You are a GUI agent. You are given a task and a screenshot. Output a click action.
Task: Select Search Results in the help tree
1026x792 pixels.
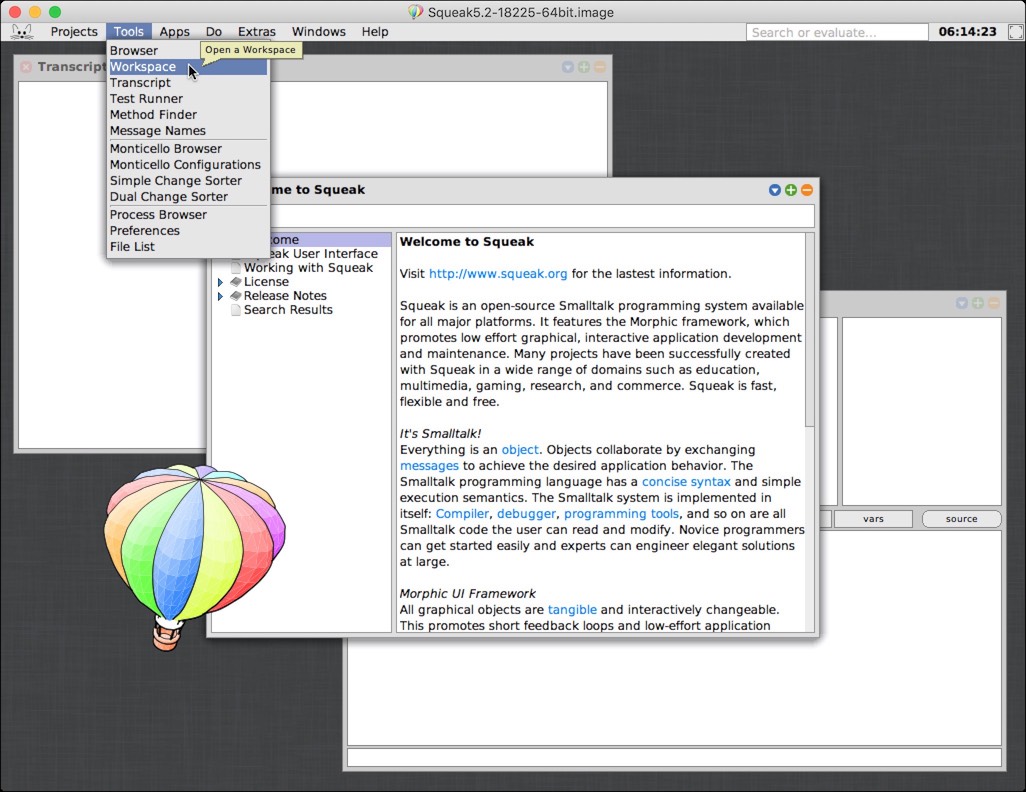click(288, 310)
